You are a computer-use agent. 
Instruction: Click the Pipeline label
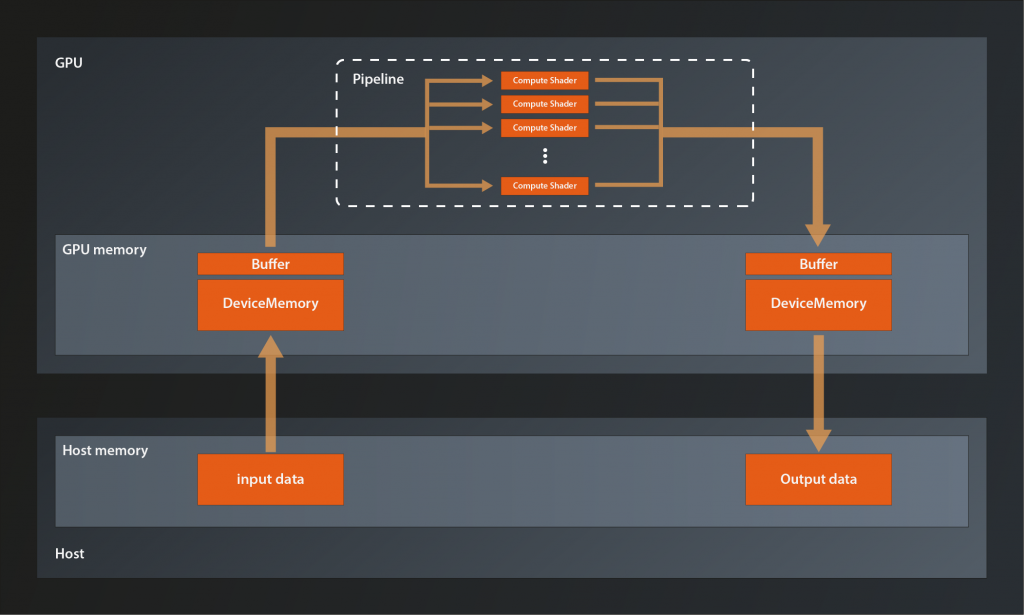378,78
